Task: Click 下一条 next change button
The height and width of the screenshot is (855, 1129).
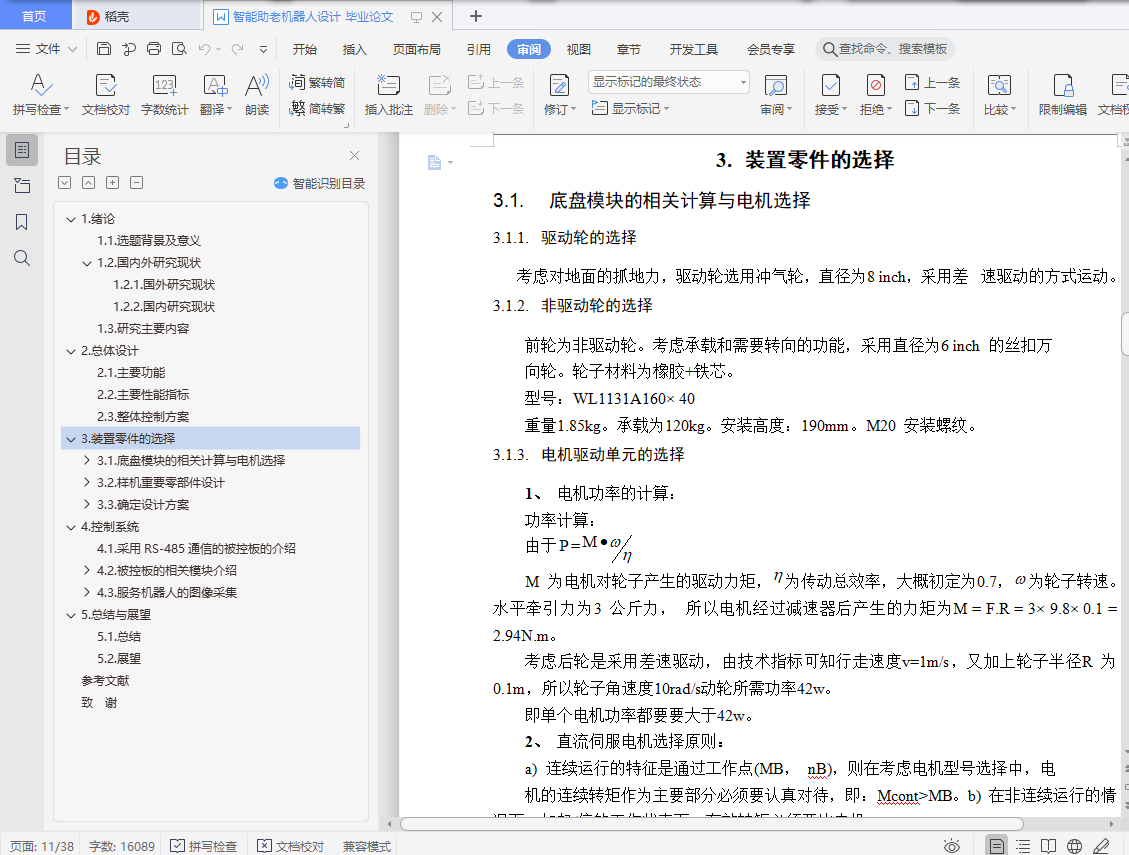Action: coord(932,109)
